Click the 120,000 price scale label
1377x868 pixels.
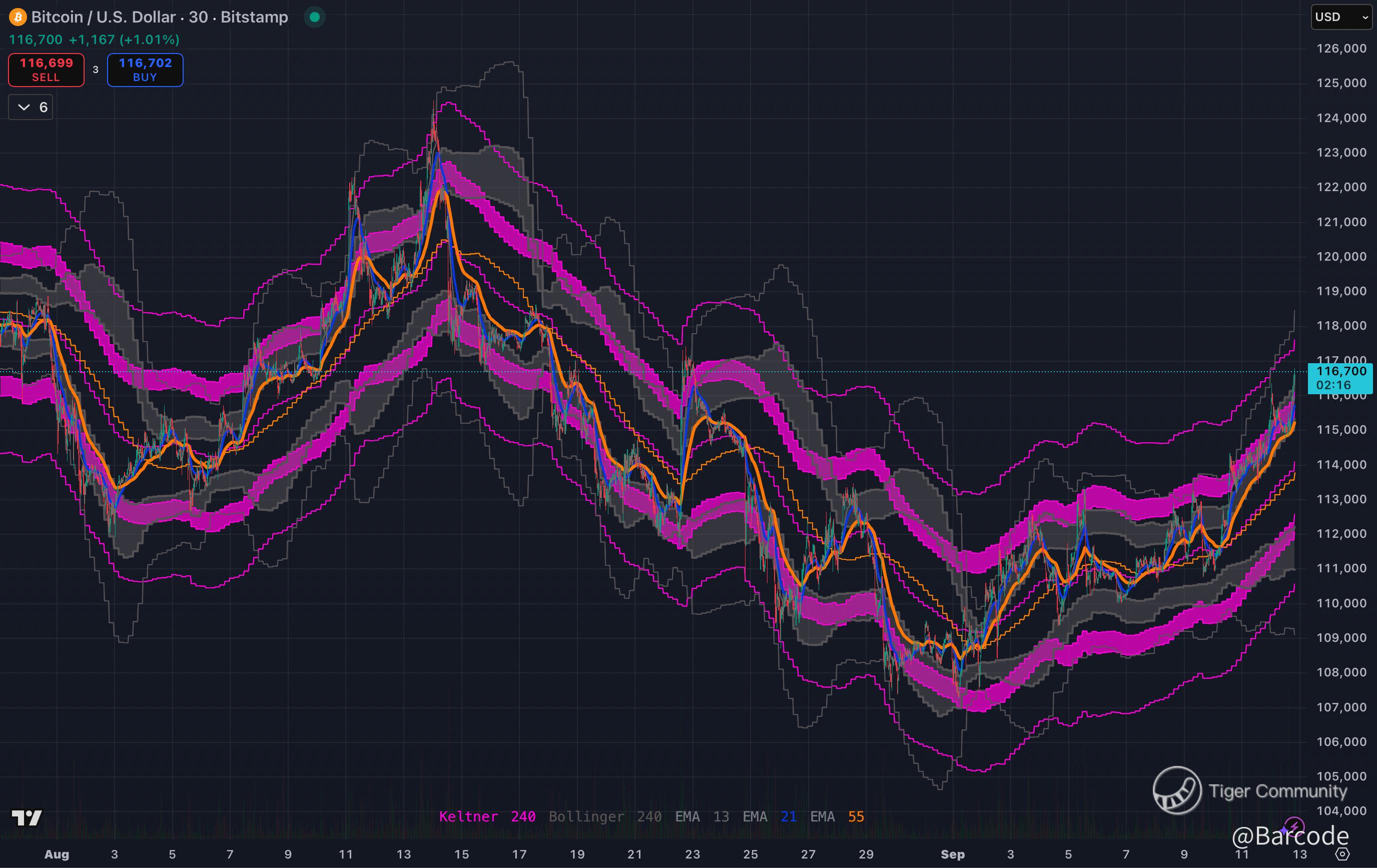pyautogui.click(x=1341, y=257)
